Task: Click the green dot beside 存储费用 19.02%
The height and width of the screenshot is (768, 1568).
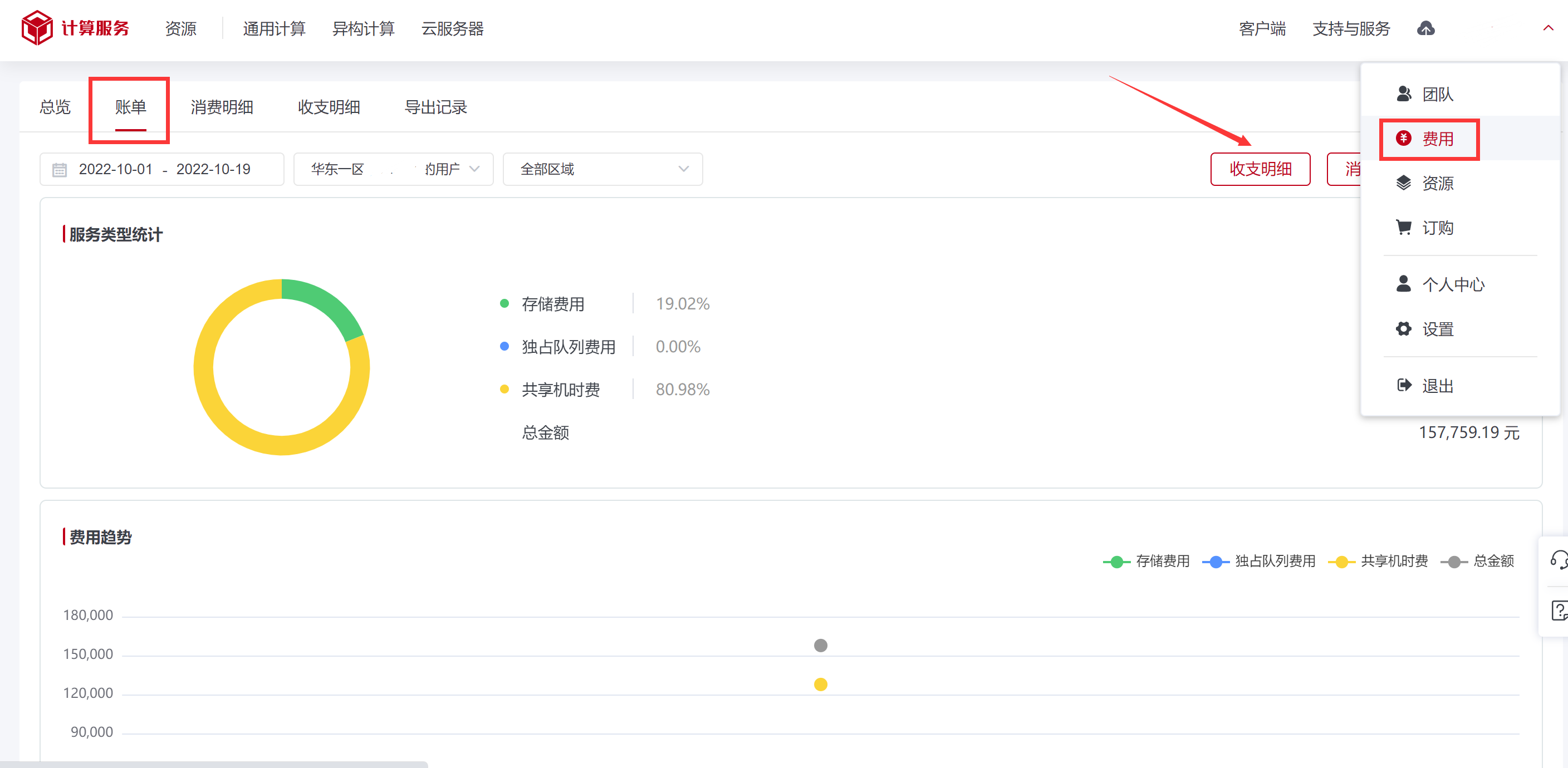Action: point(504,304)
